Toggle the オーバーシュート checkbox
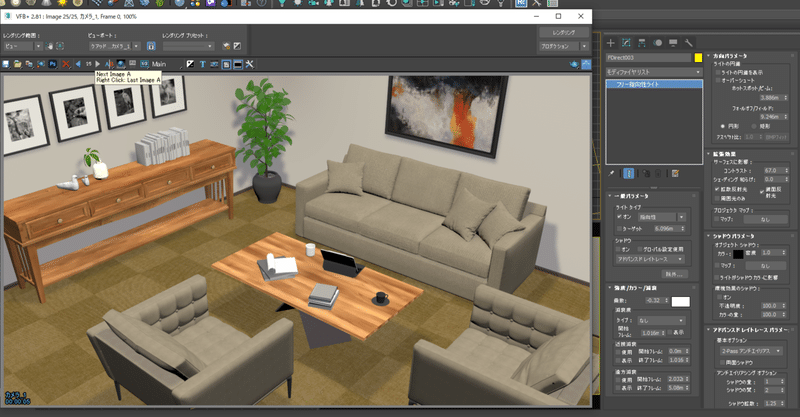Image resolution: width=800 pixels, height=417 pixels. click(x=718, y=81)
